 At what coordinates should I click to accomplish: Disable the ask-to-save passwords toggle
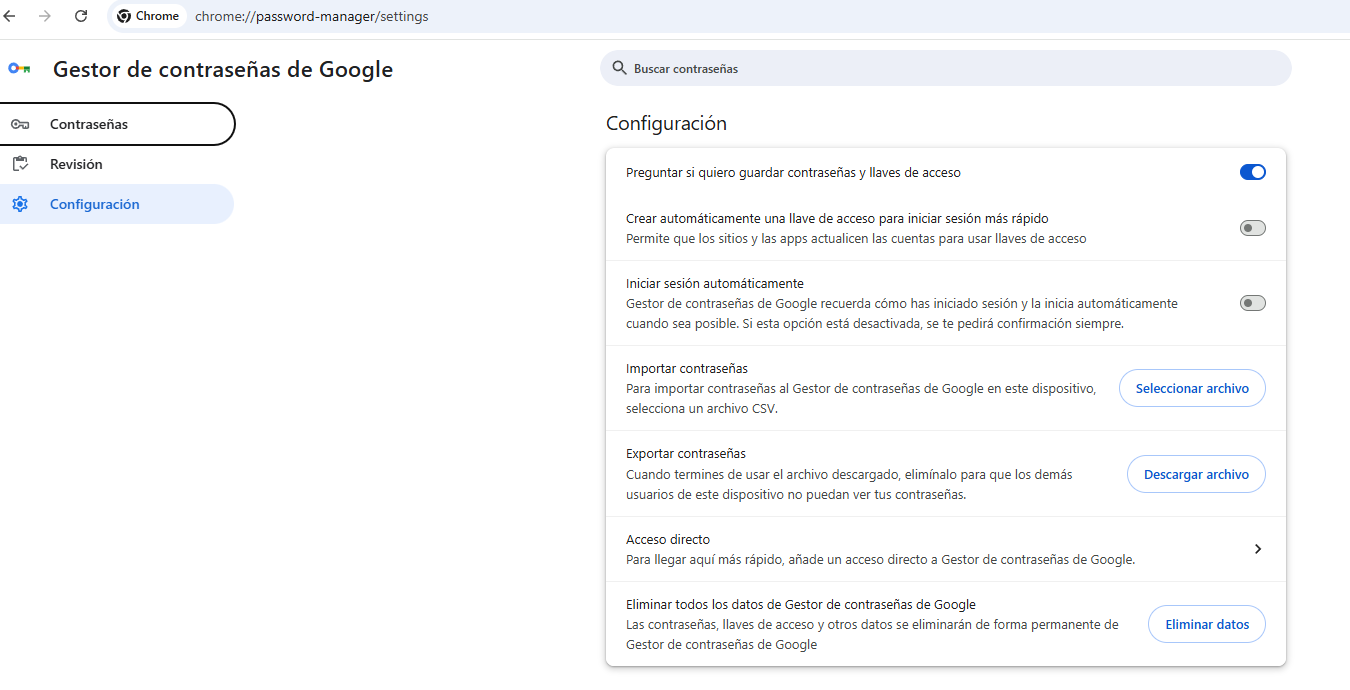1253,172
